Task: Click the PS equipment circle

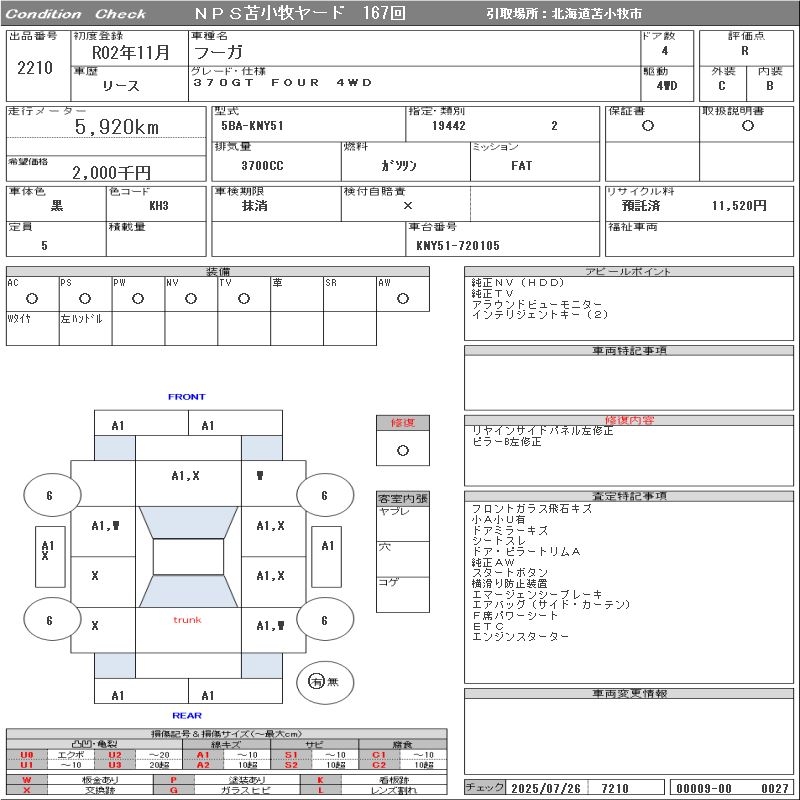Action: click(x=85, y=298)
